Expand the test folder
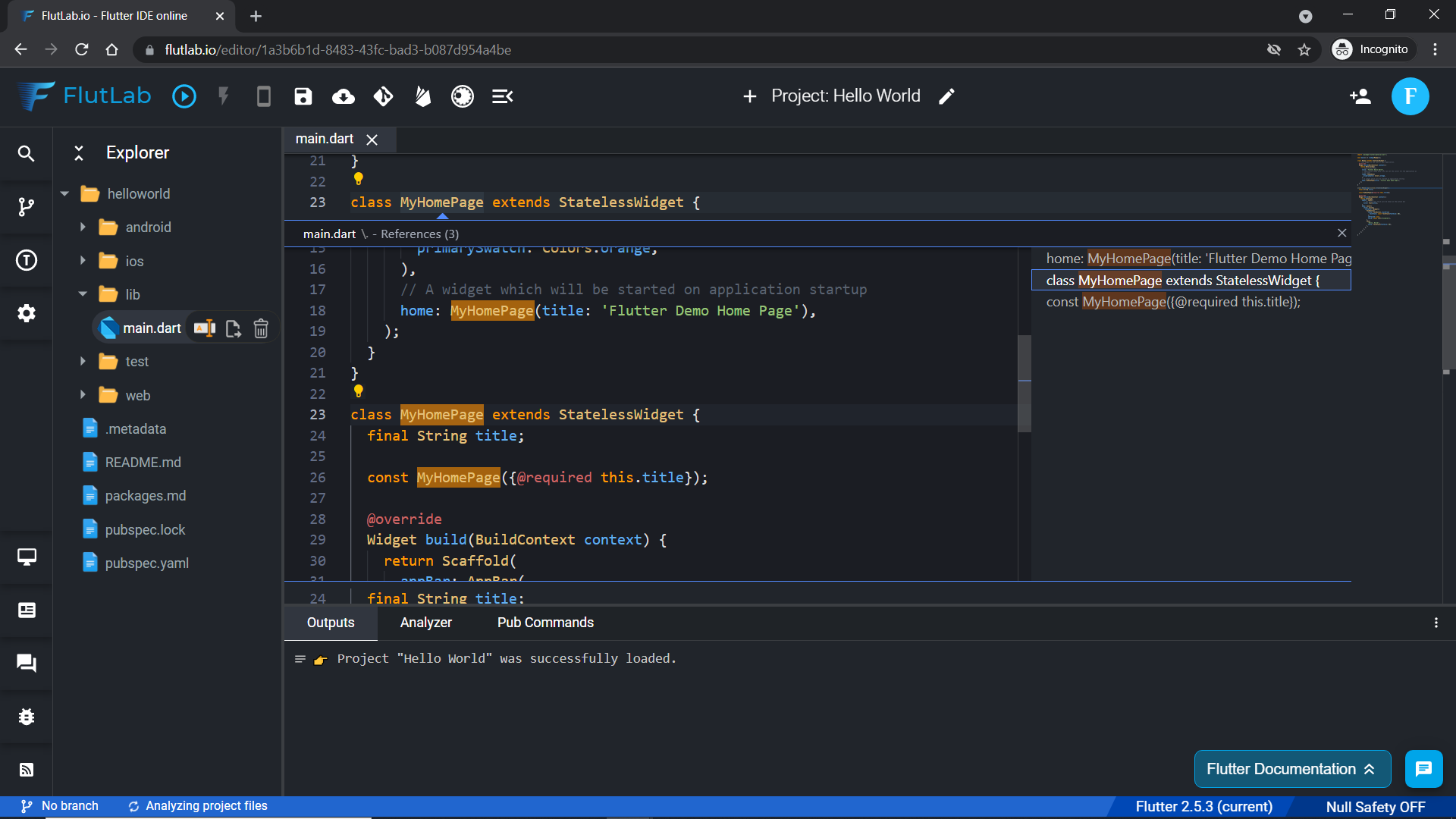Screen dimensions: 1456x819 coord(83,362)
